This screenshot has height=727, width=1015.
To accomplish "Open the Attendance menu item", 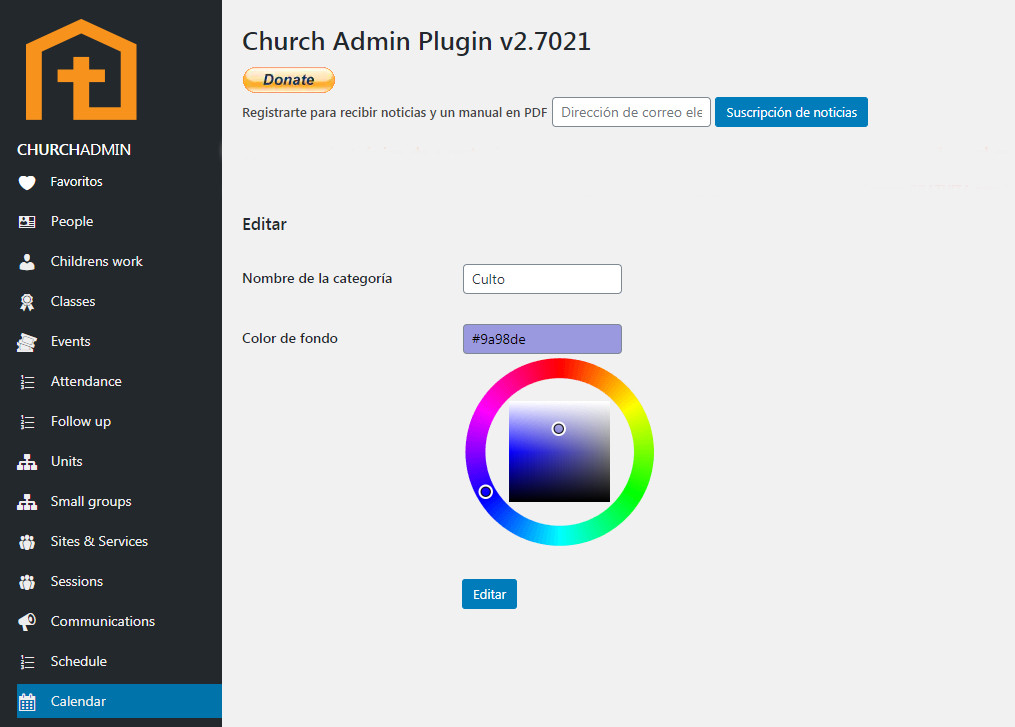I will point(86,381).
